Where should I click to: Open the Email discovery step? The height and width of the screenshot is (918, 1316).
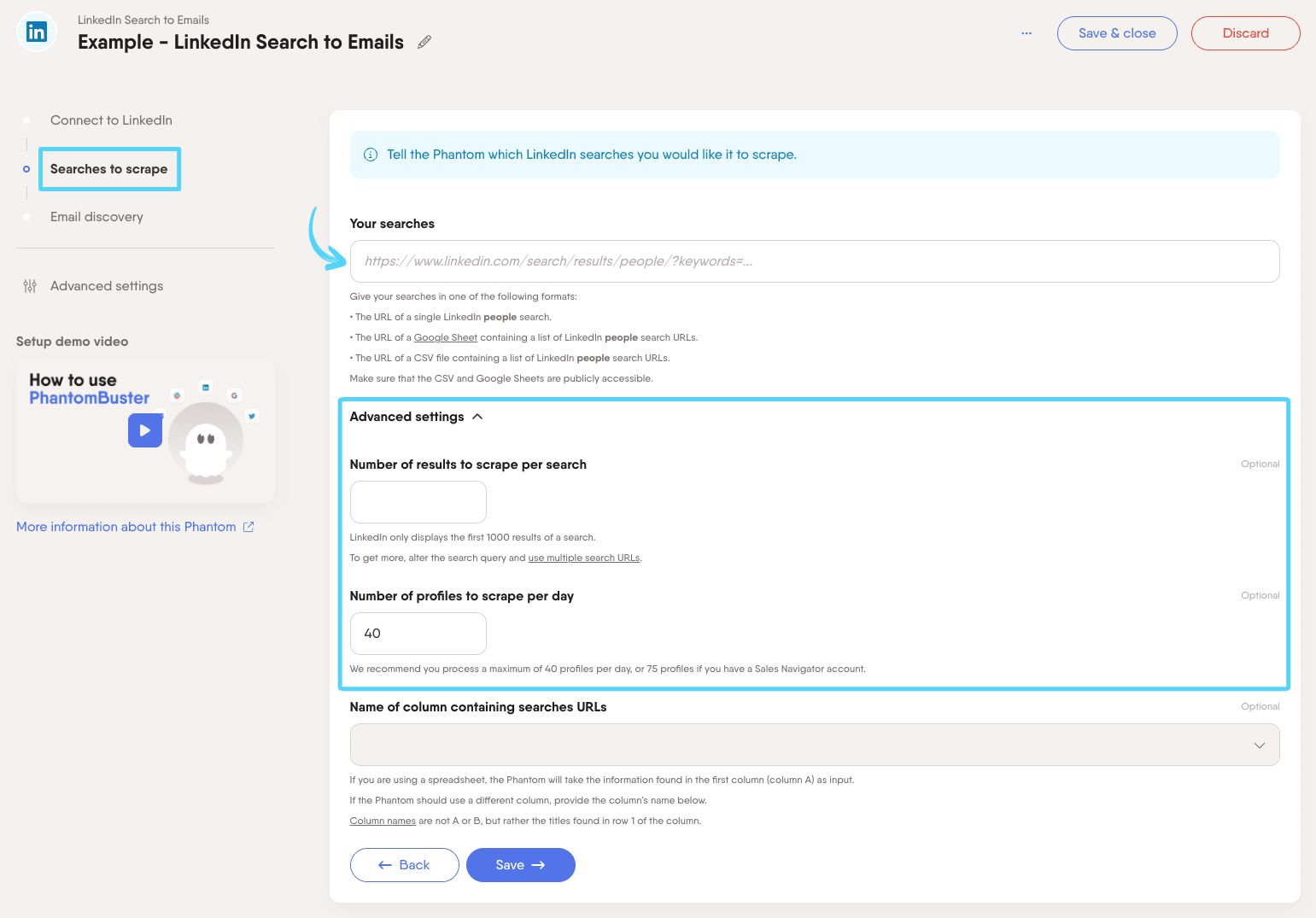[97, 217]
